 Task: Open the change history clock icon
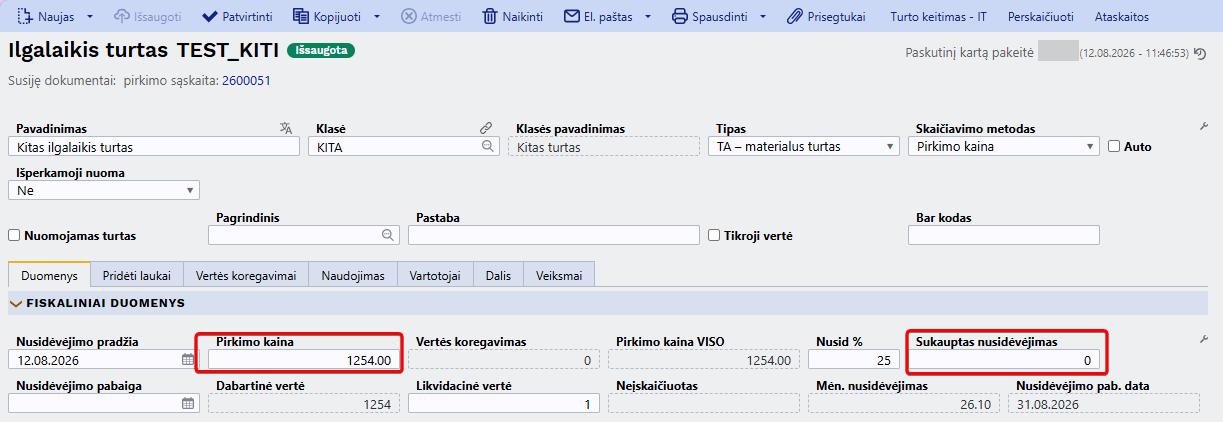(x=1200, y=53)
